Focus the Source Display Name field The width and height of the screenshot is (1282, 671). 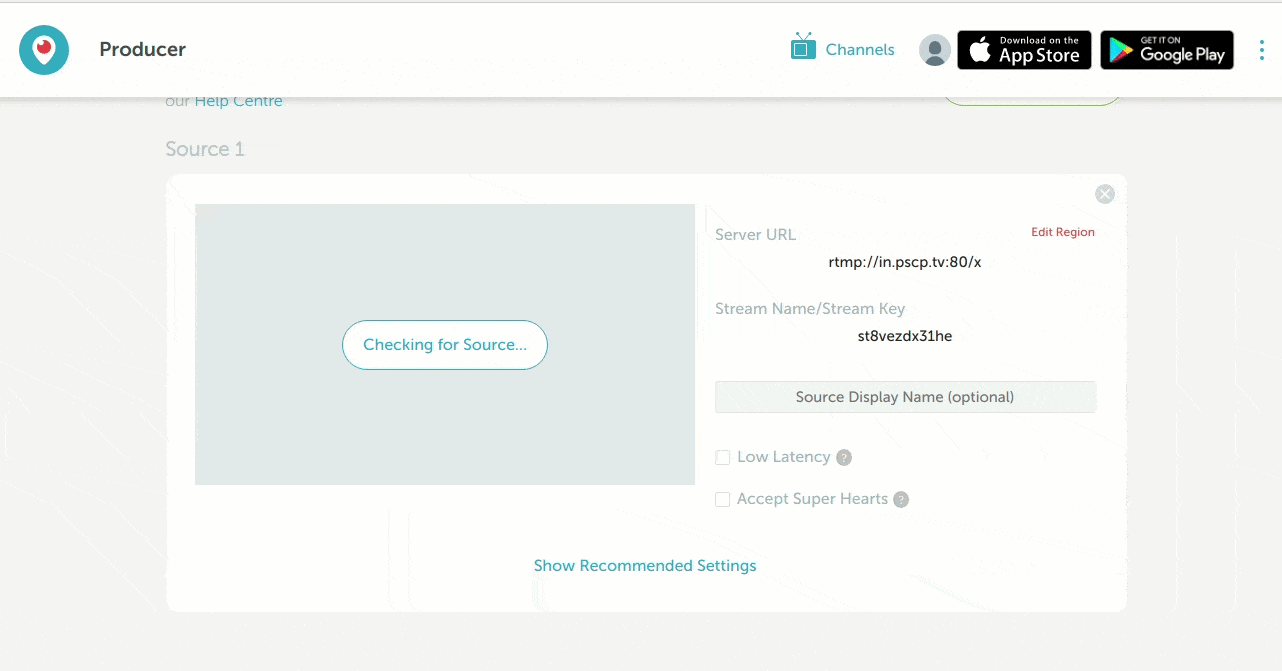pyautogui.click(x=905, y=397)
